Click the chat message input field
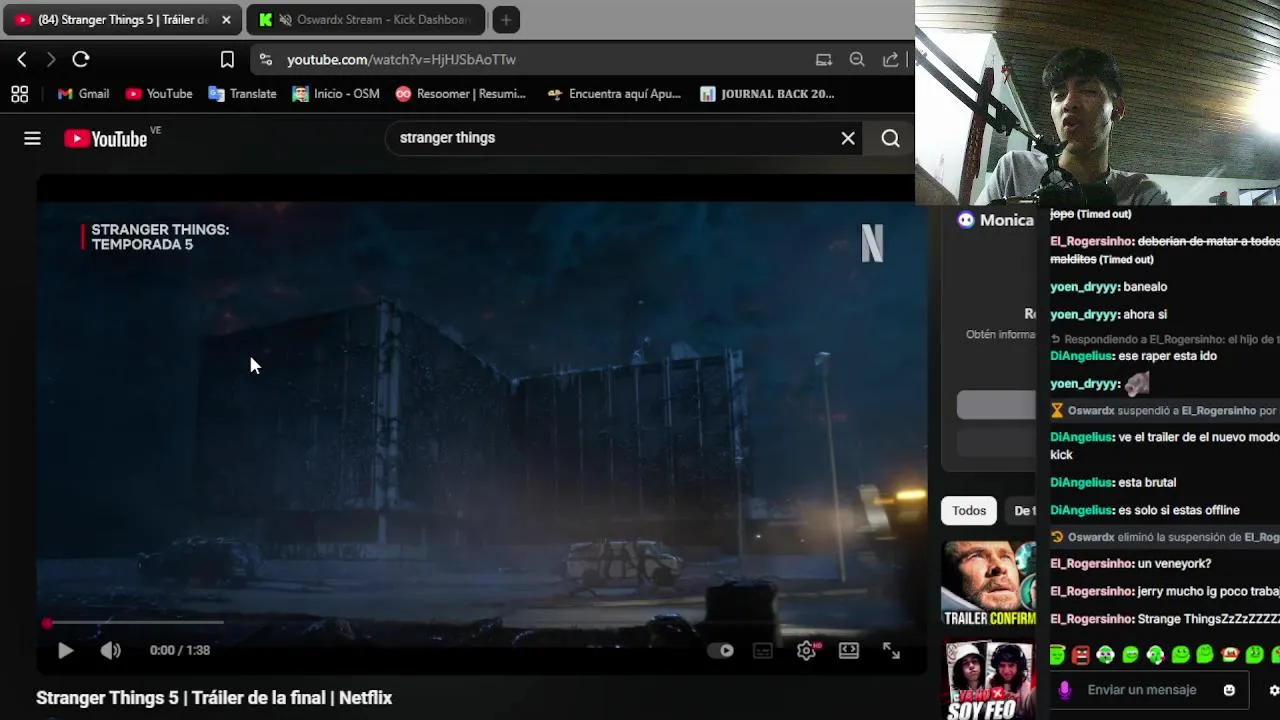This screenshot has height=720, width=1280. [x=1141, y=690]
